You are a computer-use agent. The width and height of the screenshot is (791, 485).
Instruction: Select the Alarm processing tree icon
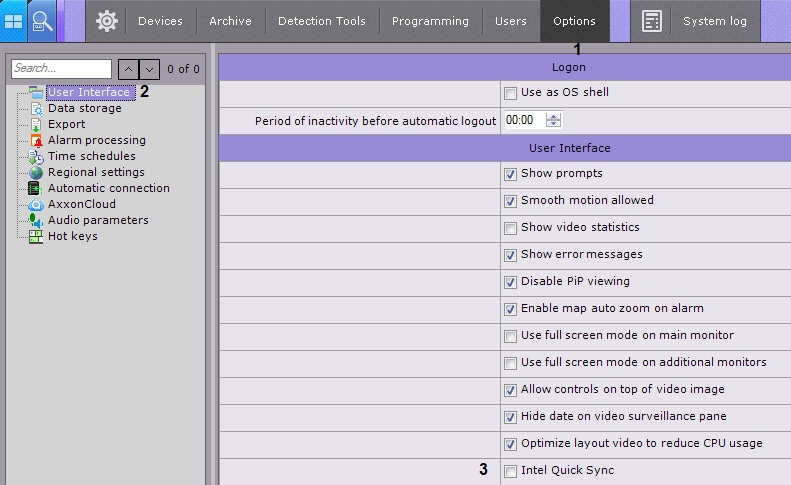[x=37, y=140]
